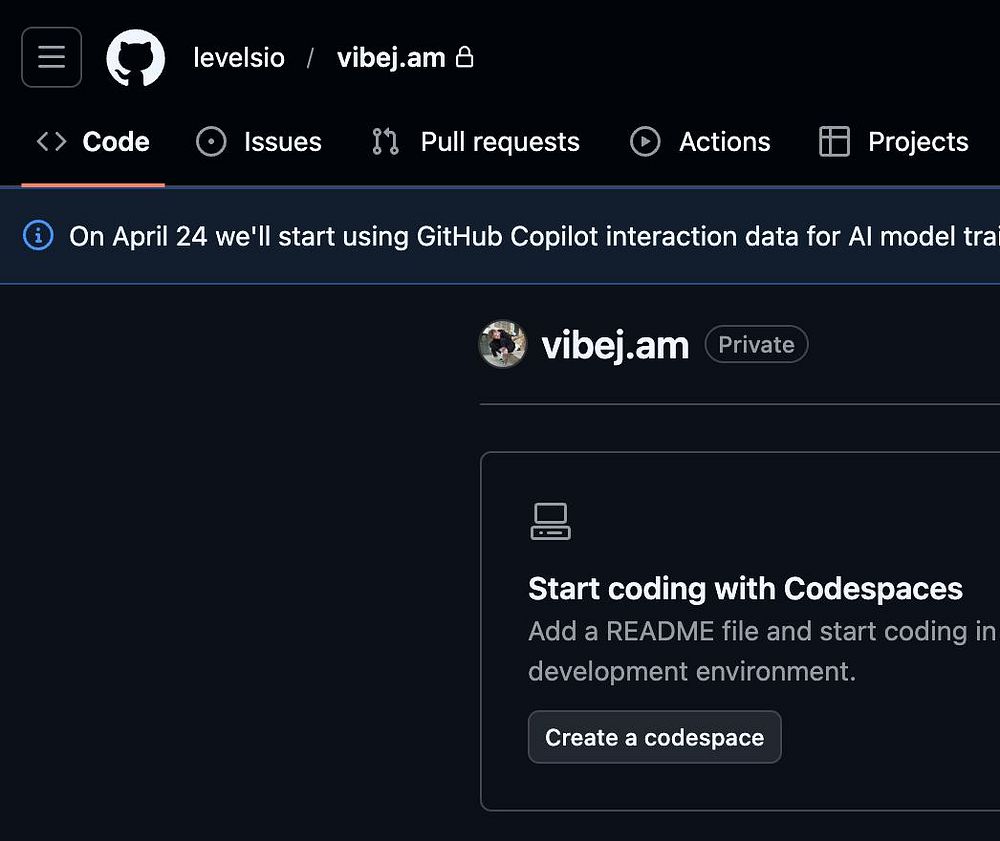This screenshot has height=841, width=1000.
Task: Open the levelsio owner link
Action: click(x=239, y=58)
